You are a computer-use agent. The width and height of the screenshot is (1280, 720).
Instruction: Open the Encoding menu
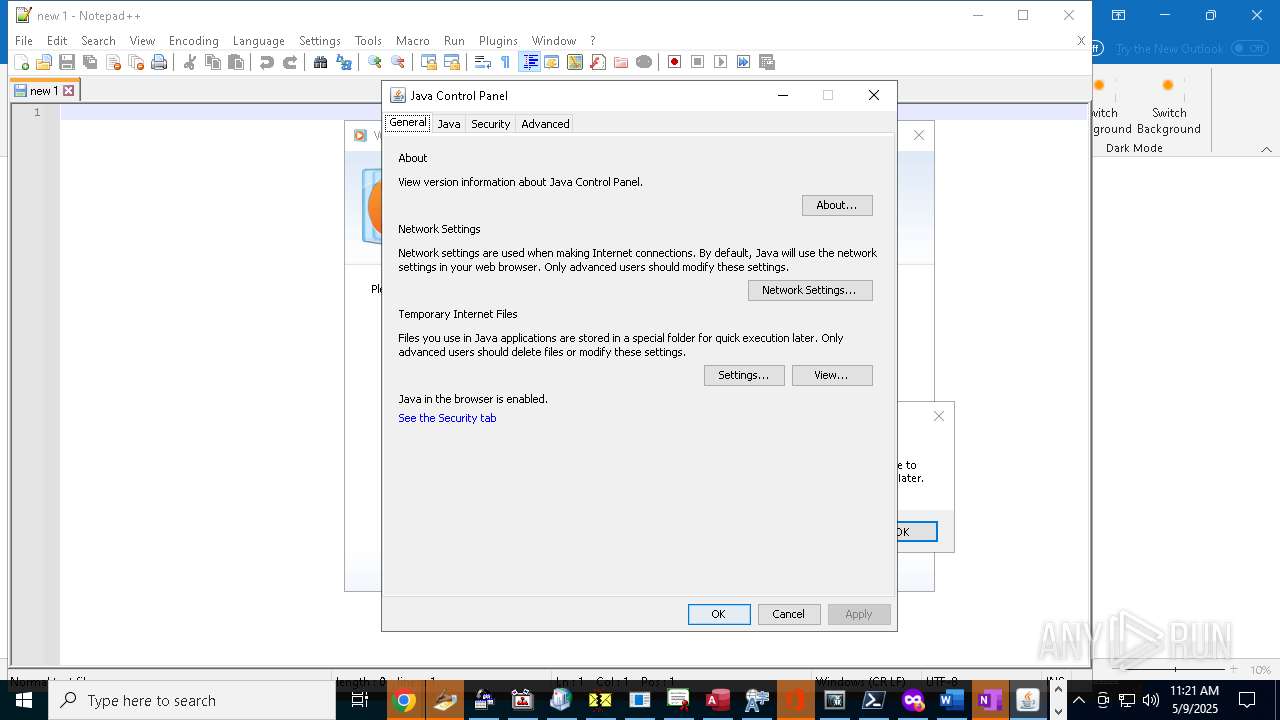click(193, 41)
